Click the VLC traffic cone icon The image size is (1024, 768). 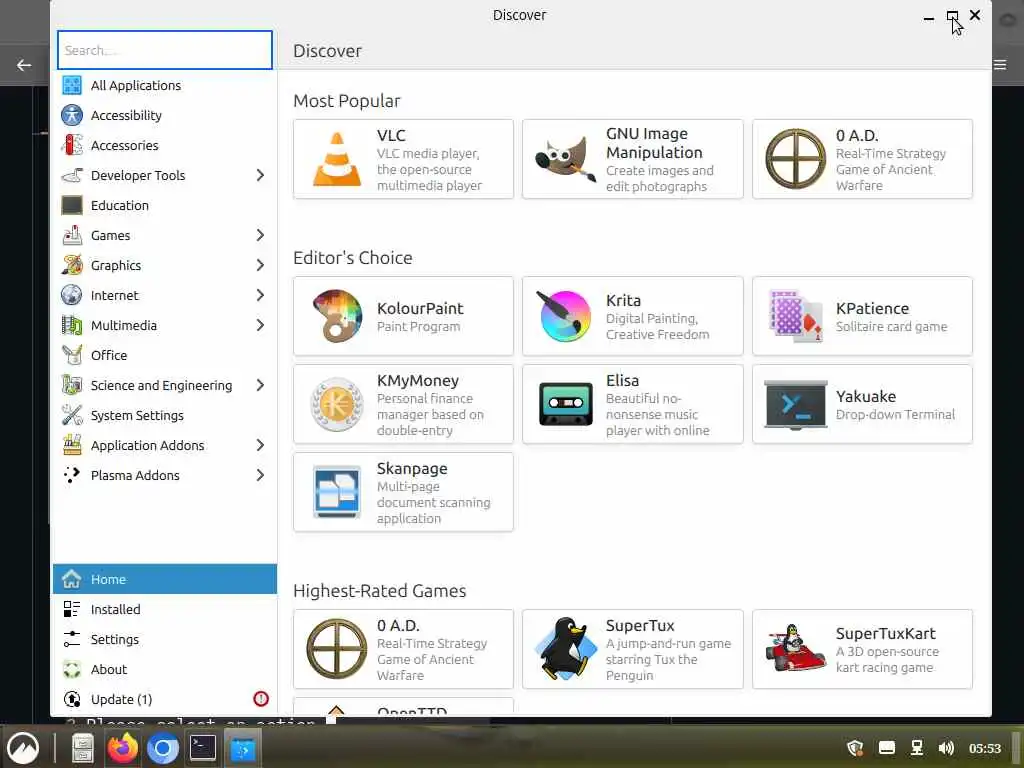tap(337, 159)
